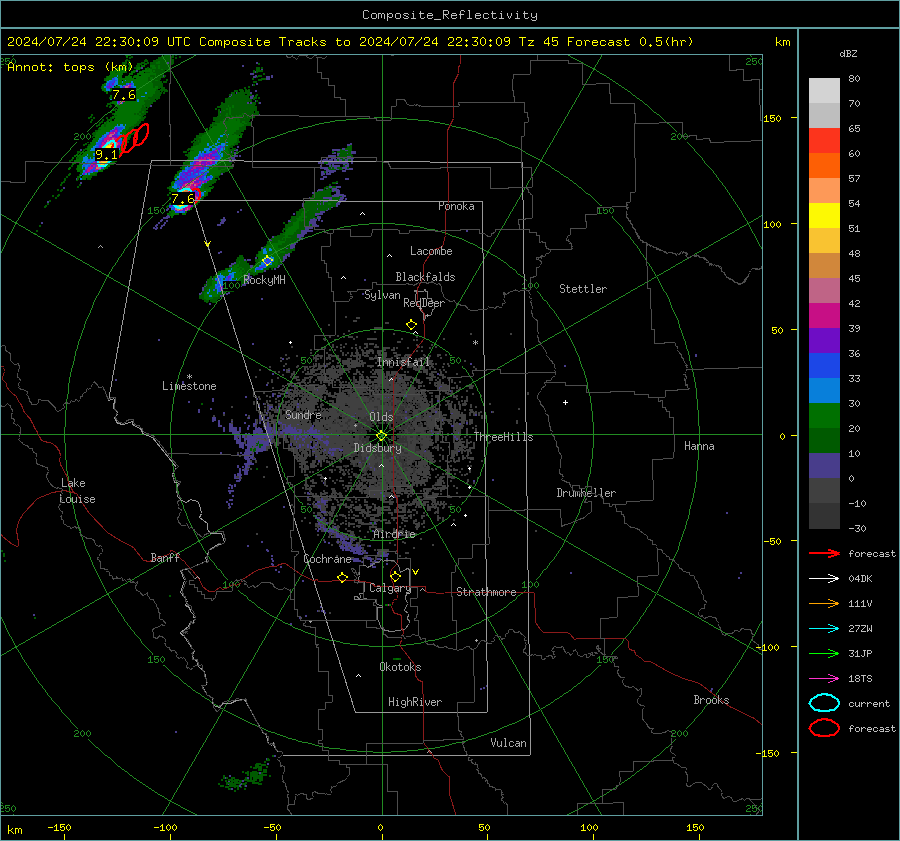Click the Limestone label
The image size is (900, 841).
pos(189,386)
